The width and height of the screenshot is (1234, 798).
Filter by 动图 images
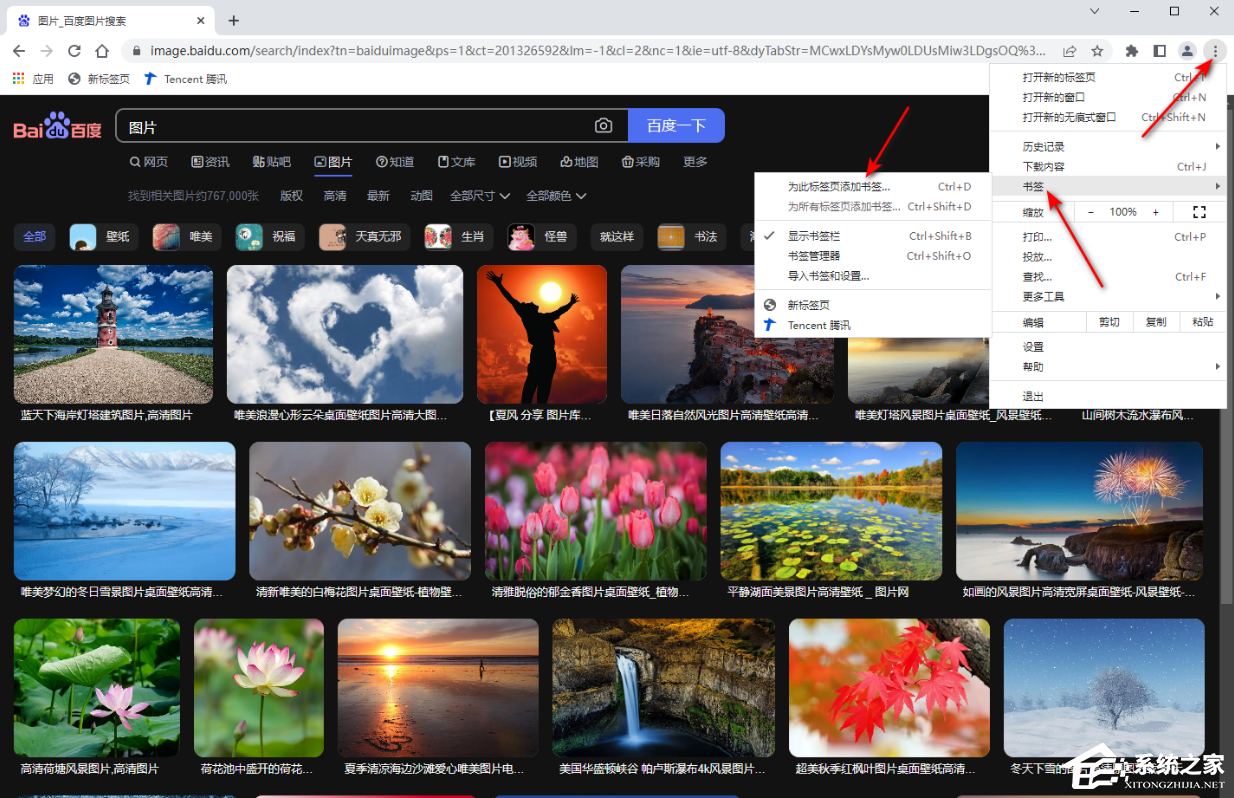coord(421,196)
